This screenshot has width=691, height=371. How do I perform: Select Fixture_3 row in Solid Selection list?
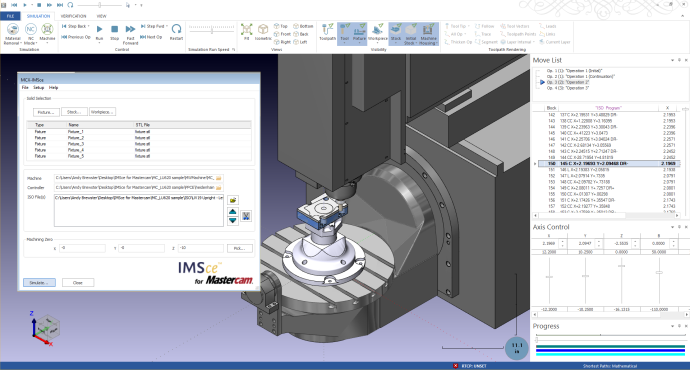(x=139, y=144)
